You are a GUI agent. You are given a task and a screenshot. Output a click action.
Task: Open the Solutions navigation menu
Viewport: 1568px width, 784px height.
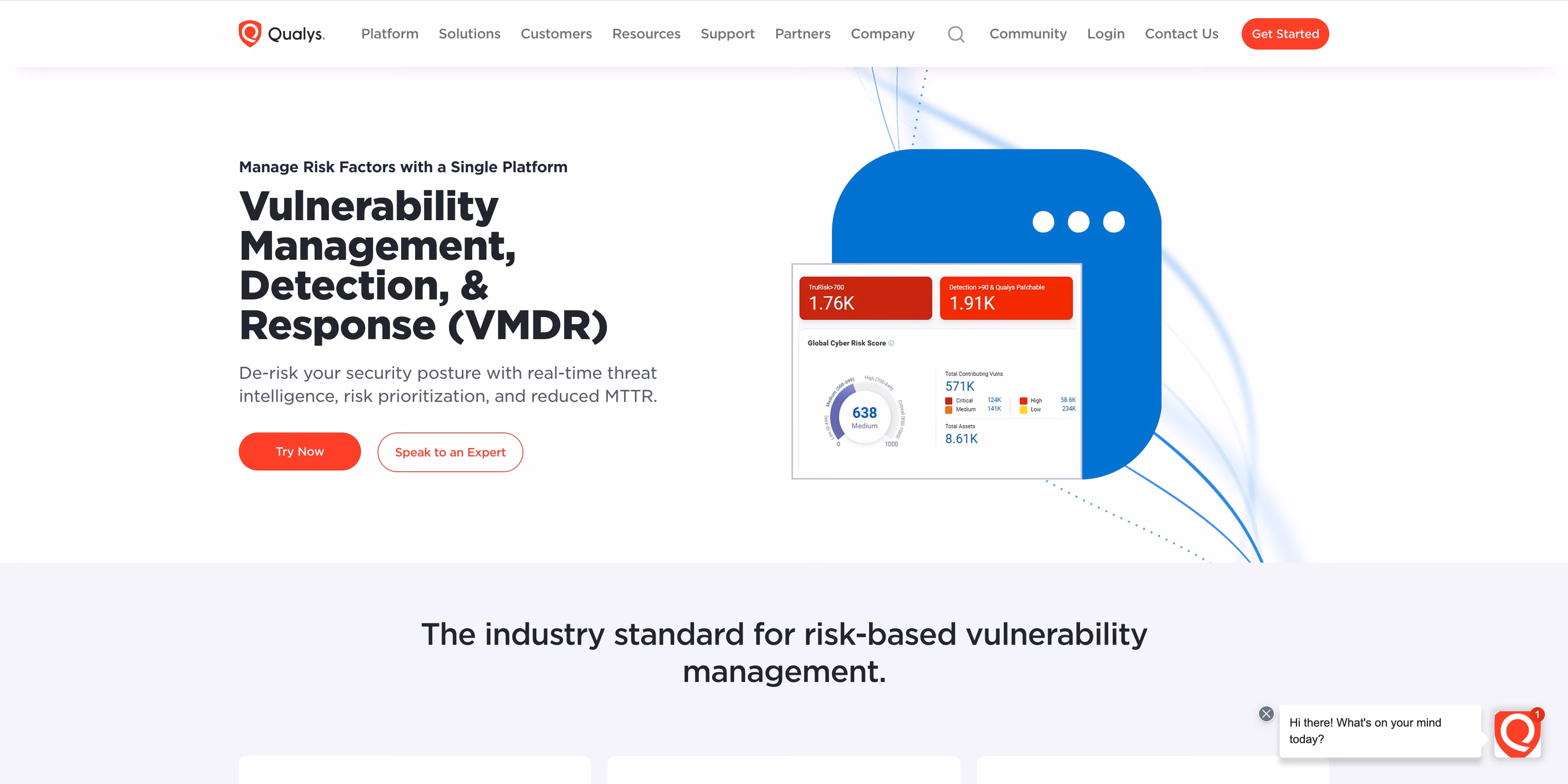469,33
